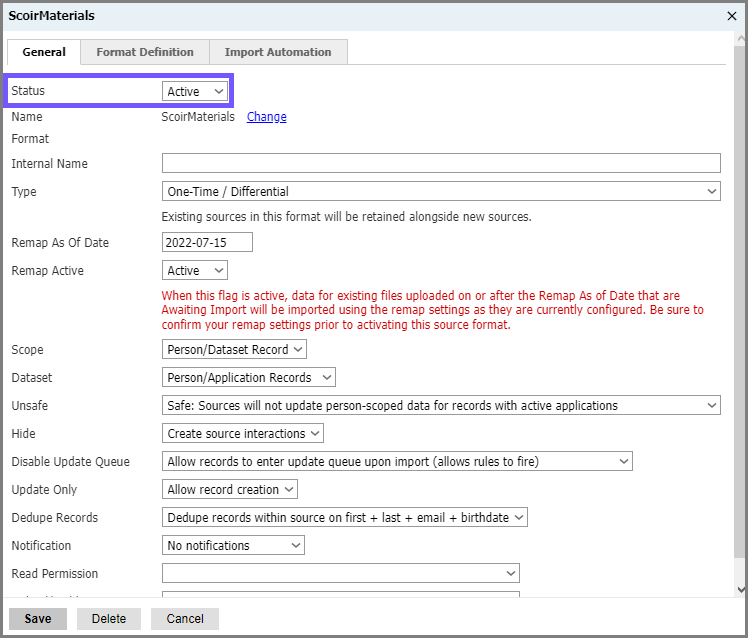
Task: Open the Unsafe dropdown
Action: point(441,406)
